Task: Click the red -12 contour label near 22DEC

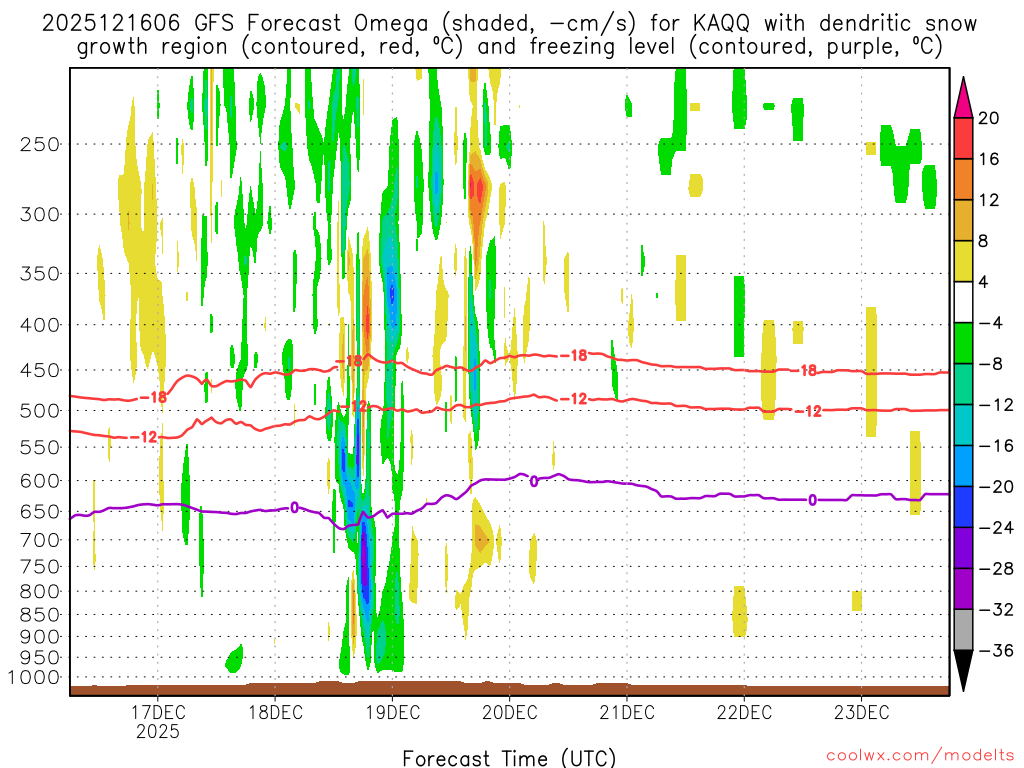Action: point(808,411)
